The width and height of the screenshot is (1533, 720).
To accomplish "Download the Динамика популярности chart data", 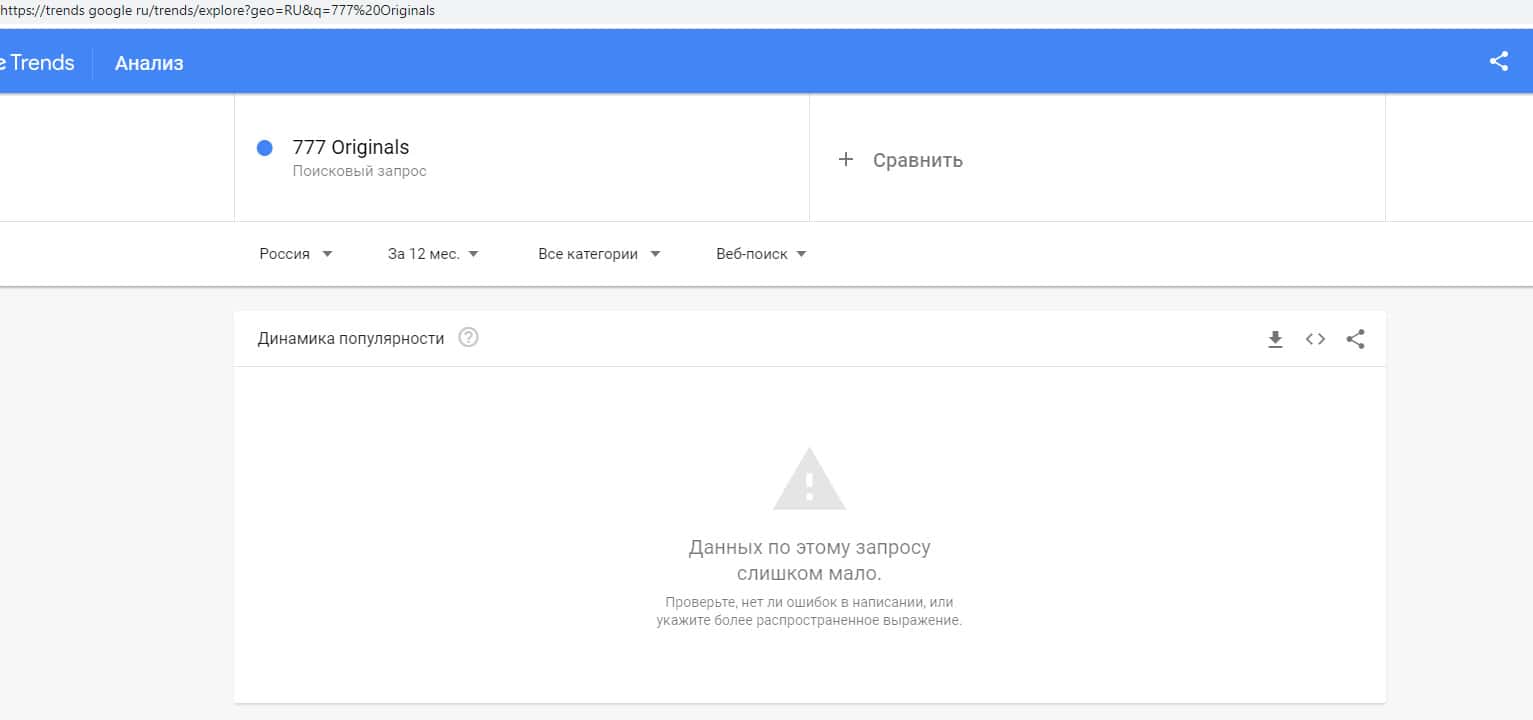I will click(x=1275, y=339).
